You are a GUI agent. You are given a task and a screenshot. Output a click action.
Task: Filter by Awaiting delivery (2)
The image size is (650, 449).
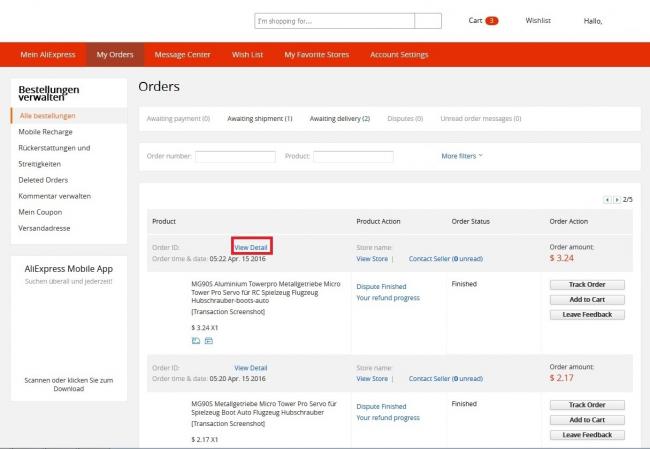tap(340, 119)
